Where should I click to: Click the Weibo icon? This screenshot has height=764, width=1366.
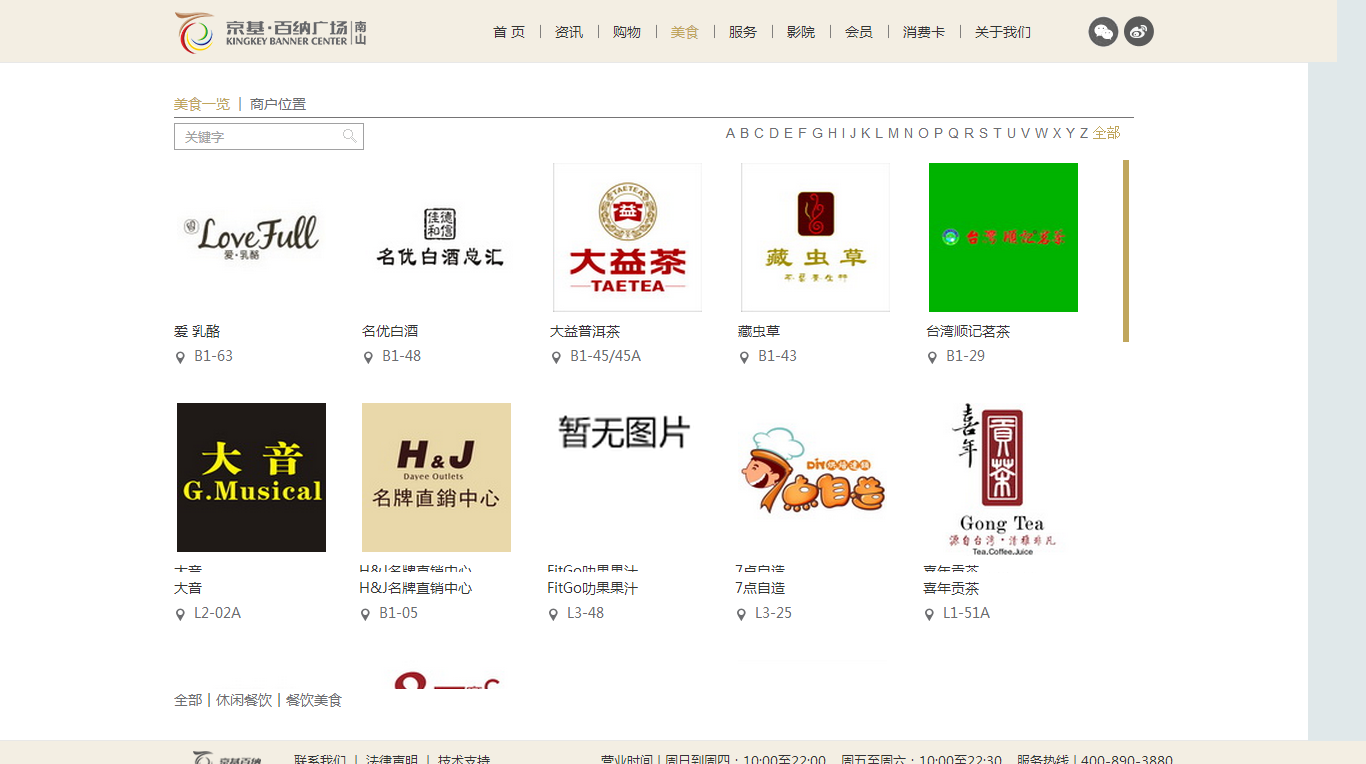coord(1139,31)
